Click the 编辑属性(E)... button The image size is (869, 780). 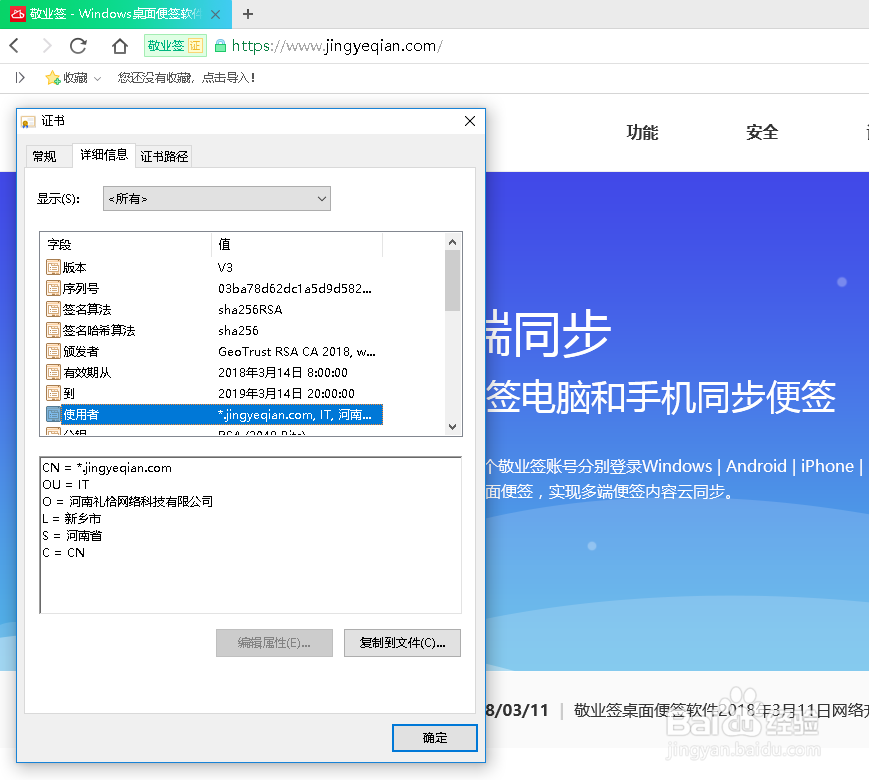(x=274, y=643)
